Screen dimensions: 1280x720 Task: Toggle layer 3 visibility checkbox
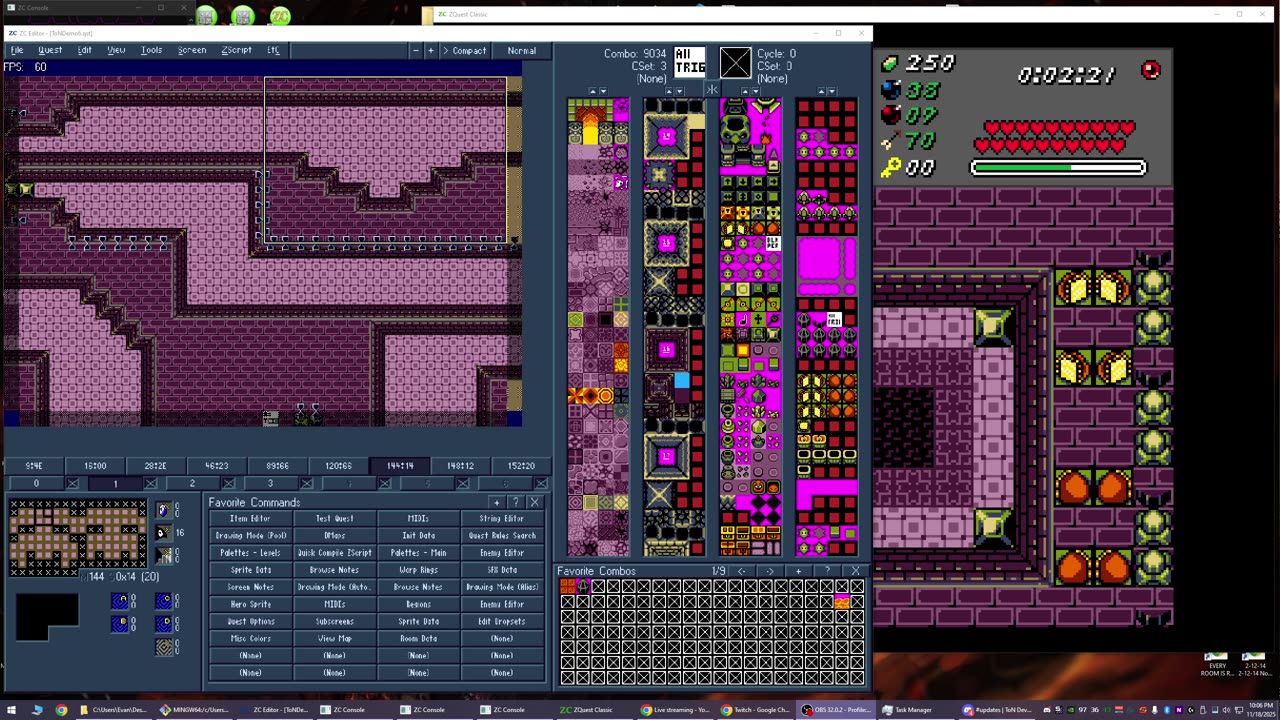tap(306, 484)
